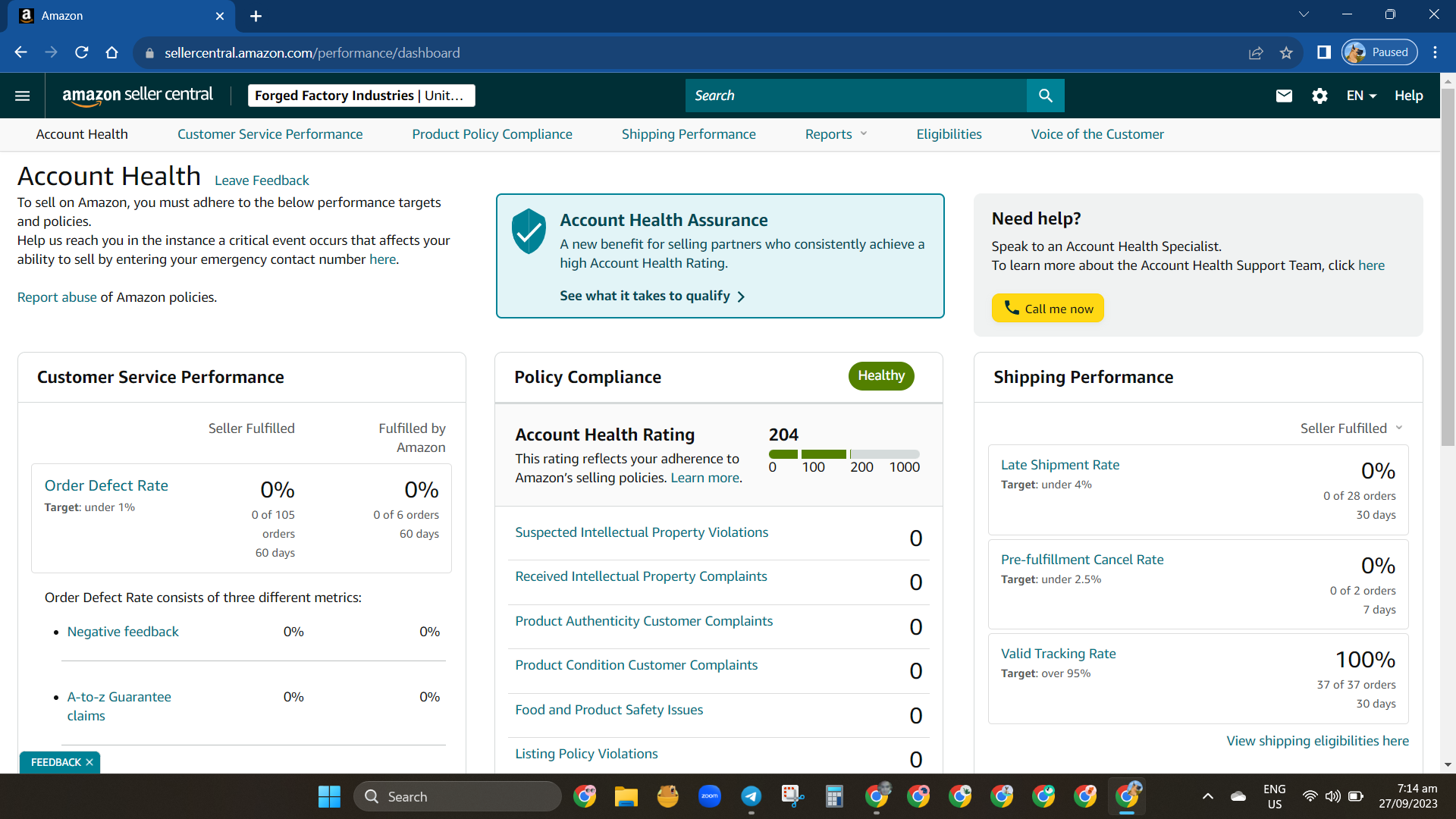Close the FEEDBACK tag
Screen dimensions: 1456x819
[x=89, y=762]
